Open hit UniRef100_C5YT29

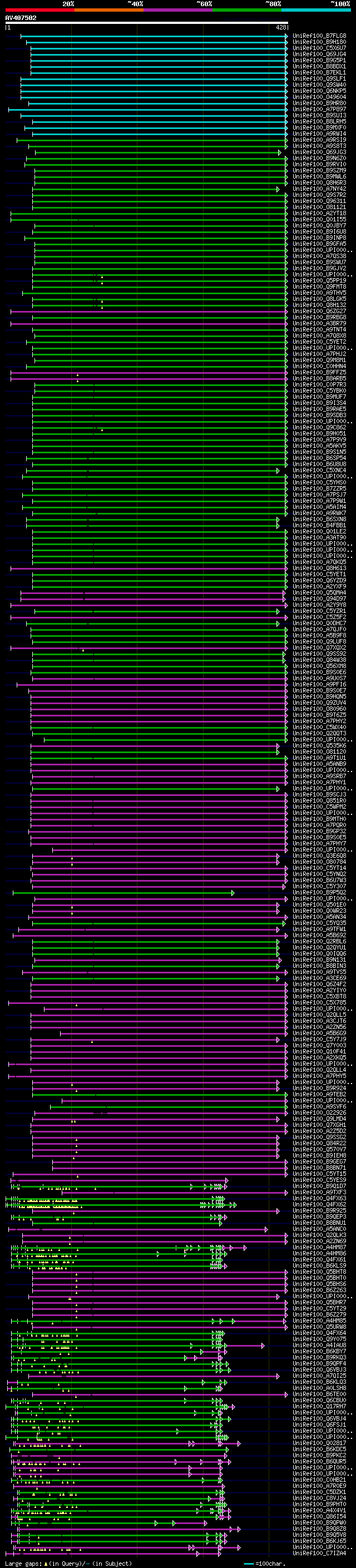(319, 1308)
